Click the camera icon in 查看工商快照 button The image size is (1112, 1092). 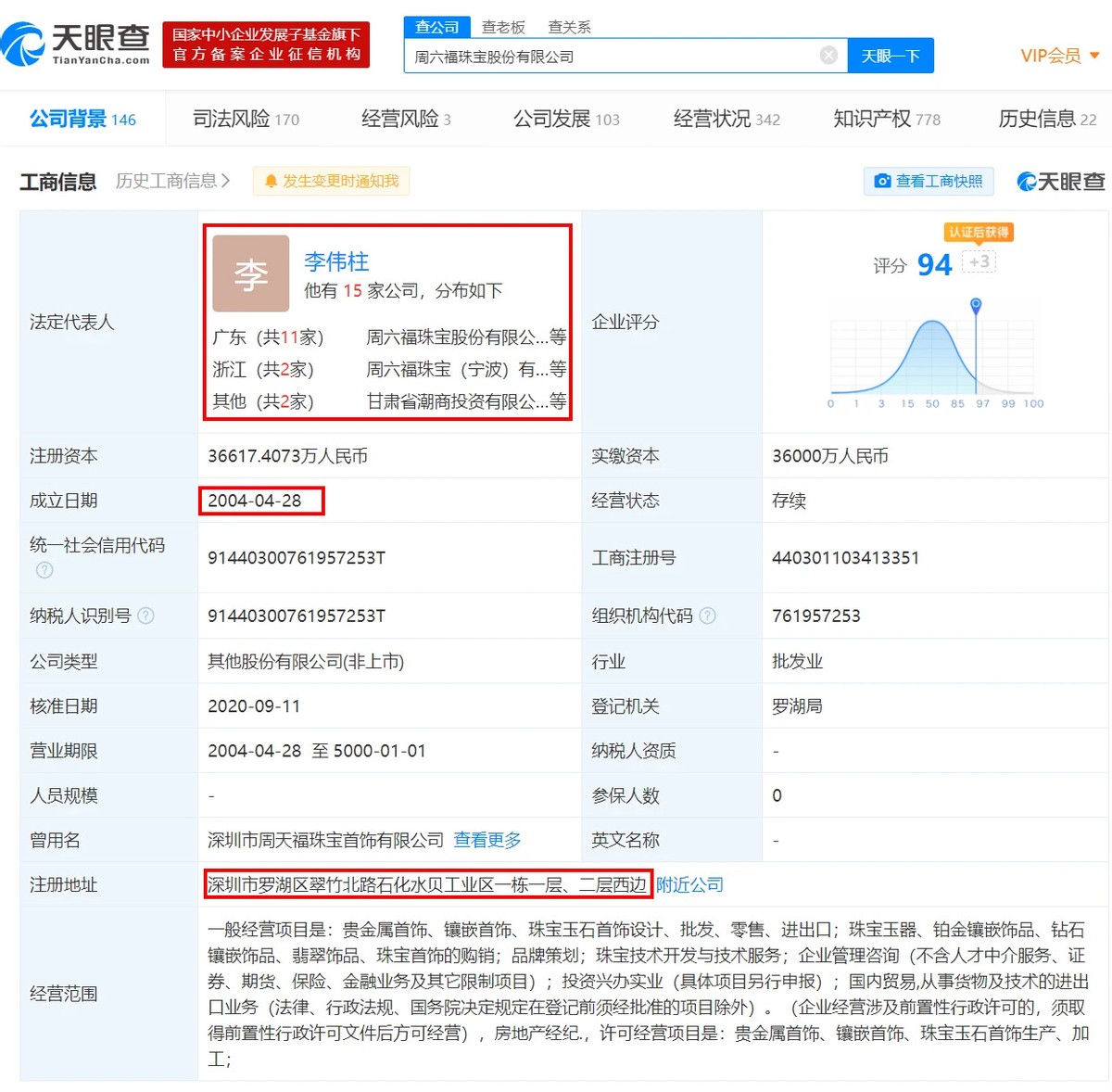coord(883,181)
